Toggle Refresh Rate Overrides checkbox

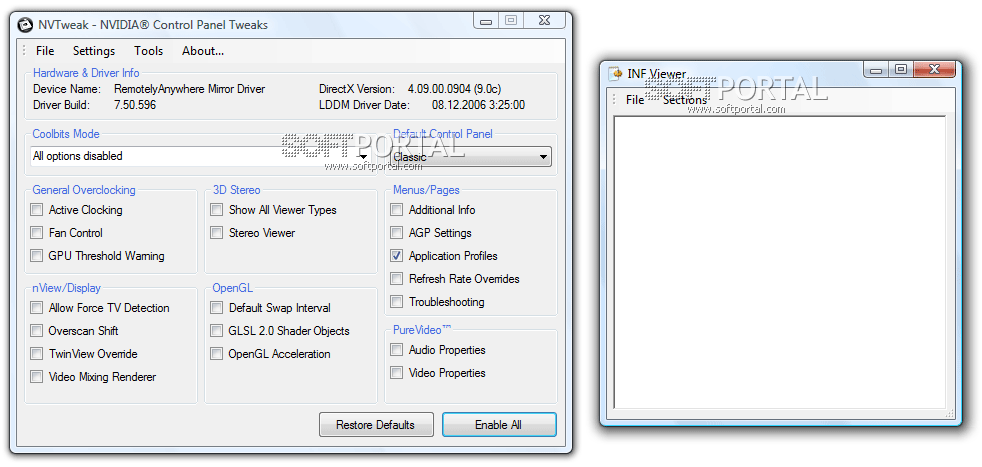[x=396, y=279]
